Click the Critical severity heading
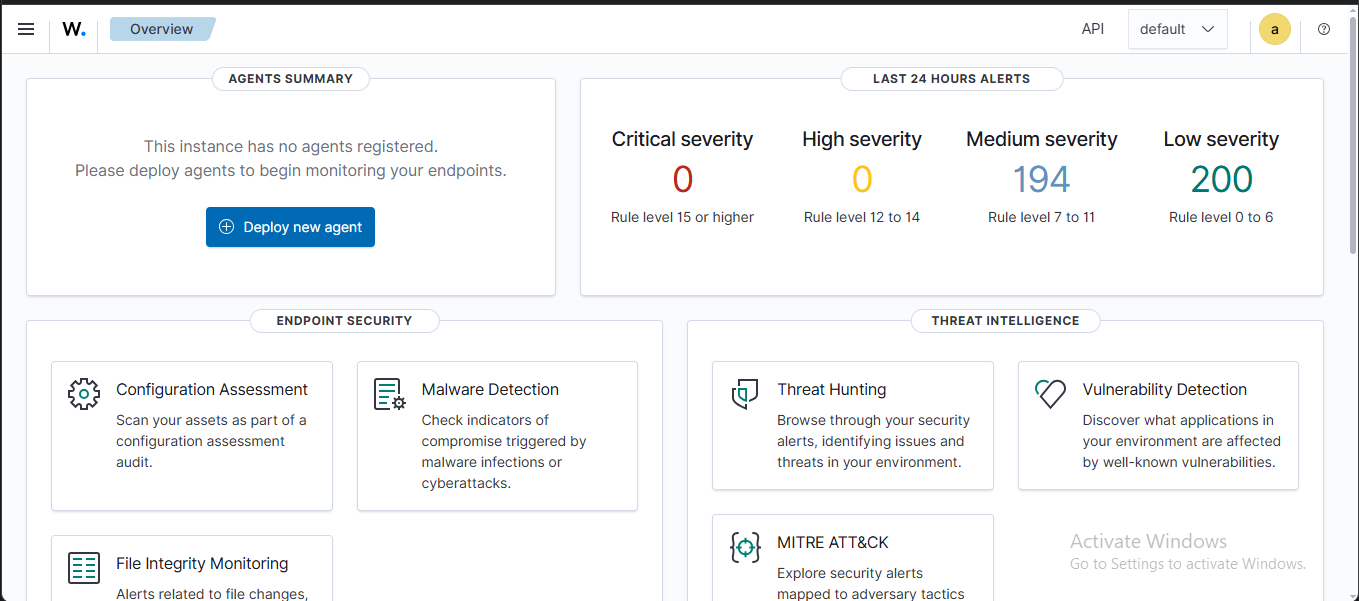 click(x=683, y=139)
